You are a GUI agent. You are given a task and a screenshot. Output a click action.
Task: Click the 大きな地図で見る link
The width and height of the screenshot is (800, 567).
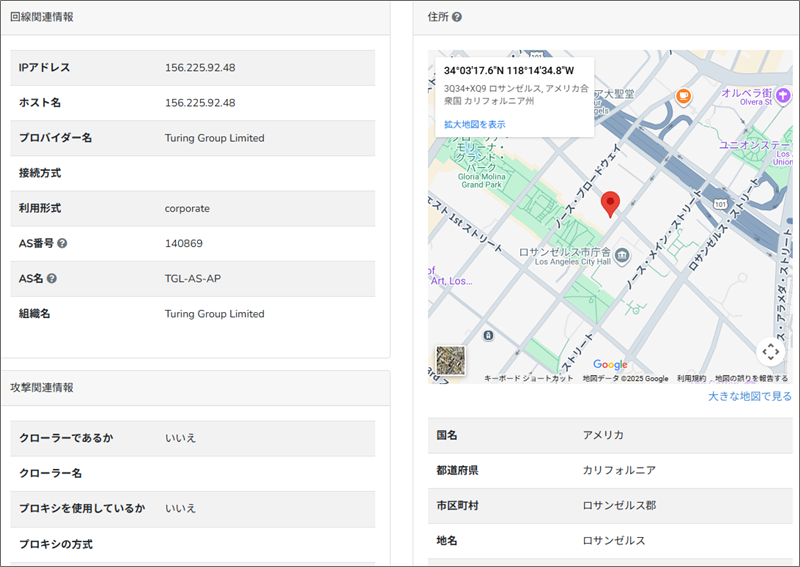pyautogui.click(x=749, y=397)
